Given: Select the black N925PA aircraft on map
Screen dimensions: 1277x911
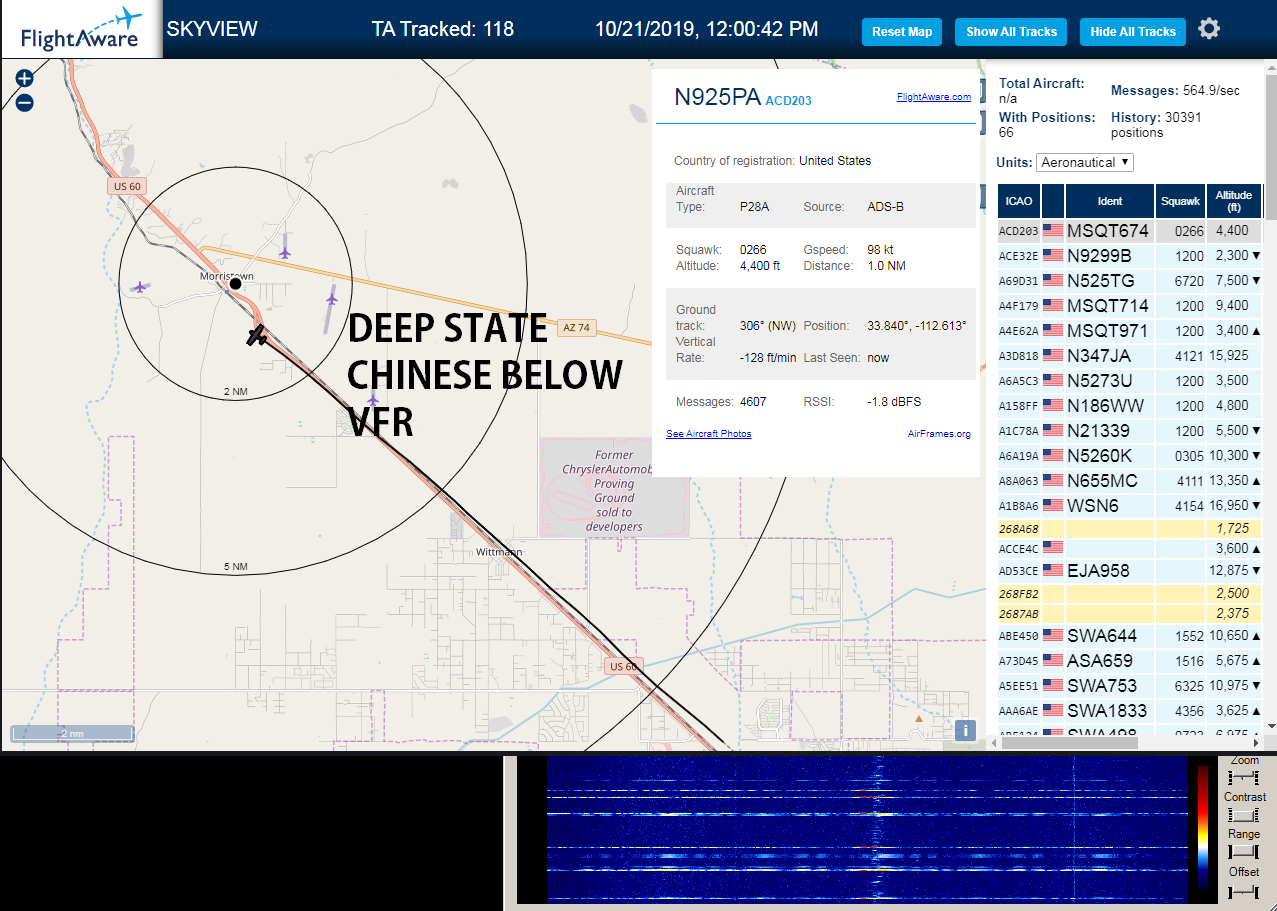Looking at the screenshot, I should click(x=258, y=335).
